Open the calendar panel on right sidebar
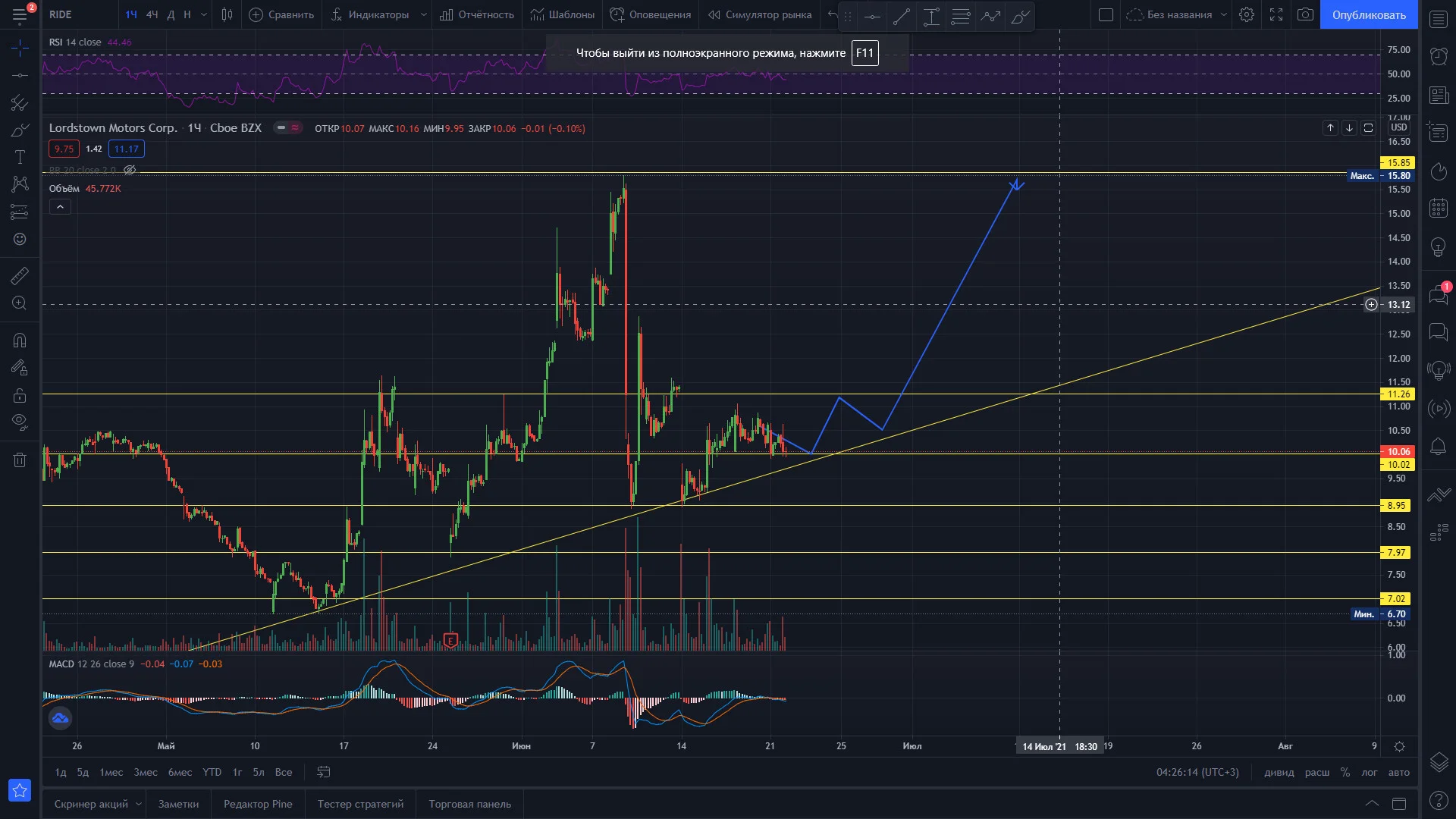The width and height of the screenshot is (1456, 819). point(1439,209)
